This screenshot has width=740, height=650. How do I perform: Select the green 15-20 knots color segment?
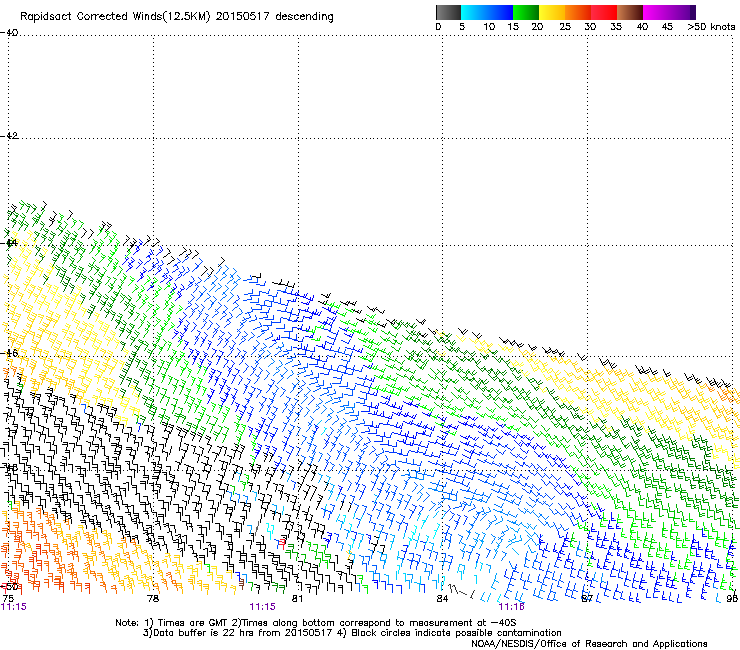click(526, 12)
